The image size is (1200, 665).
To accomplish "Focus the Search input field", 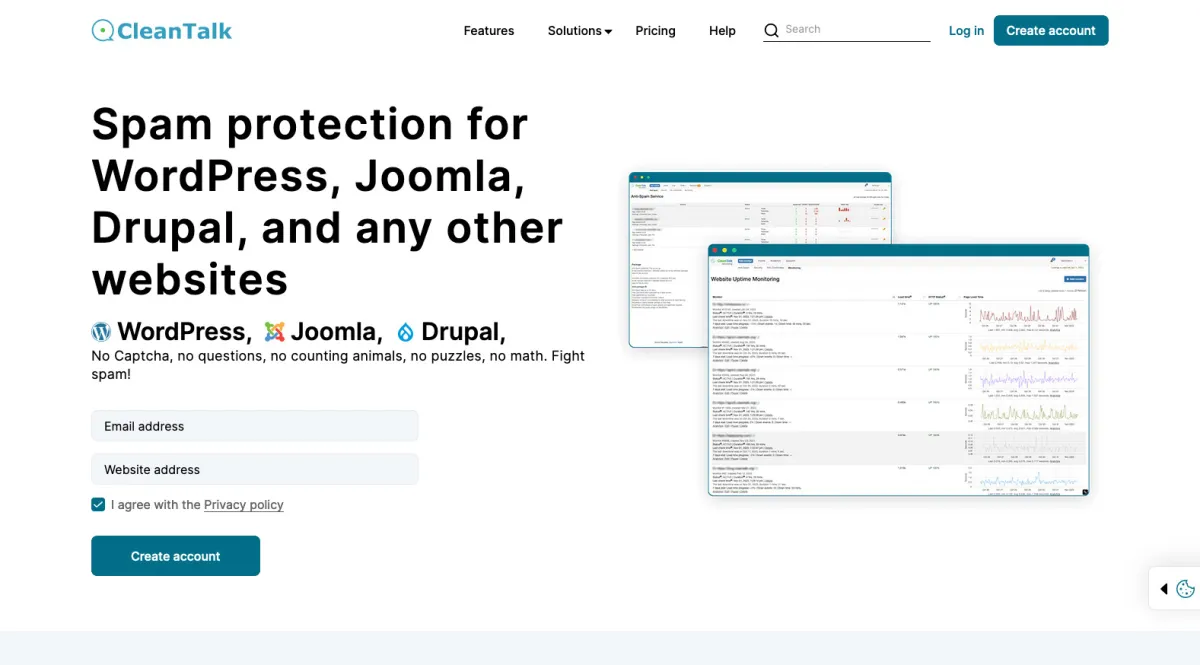I will point(857,30).
